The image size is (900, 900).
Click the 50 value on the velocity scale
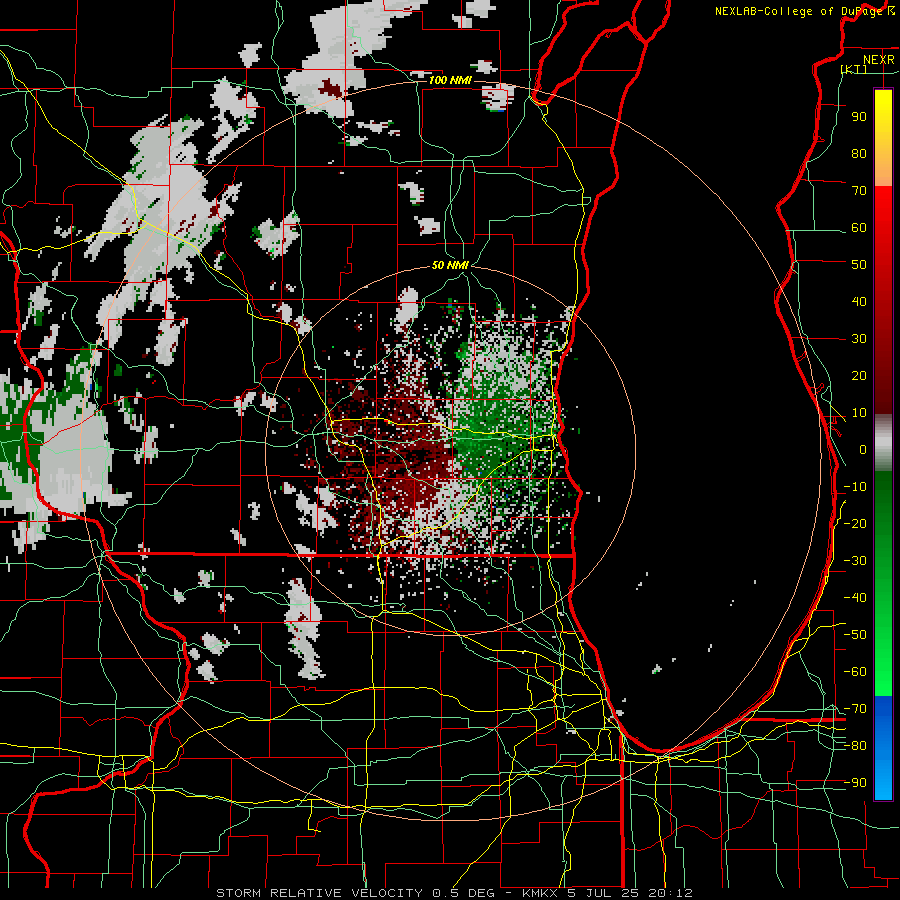point(859,265)
